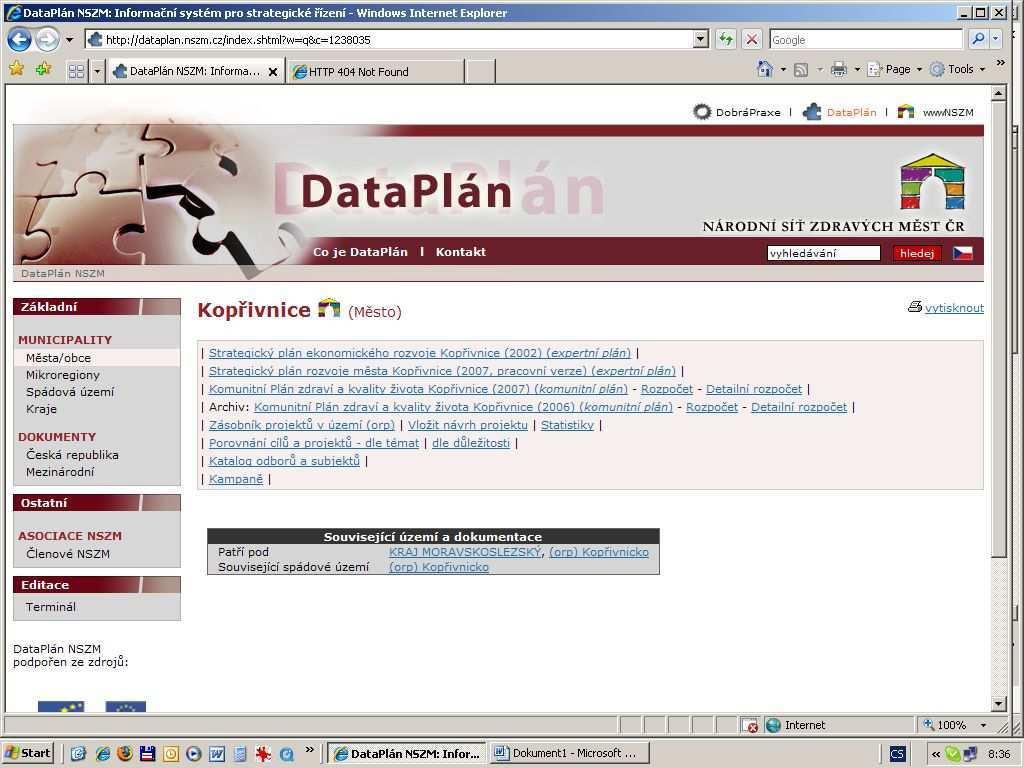
Task: Open Strategický plán ekonomického rozvoje Kopřivnice (2002)
Action: tap(420, 353)
